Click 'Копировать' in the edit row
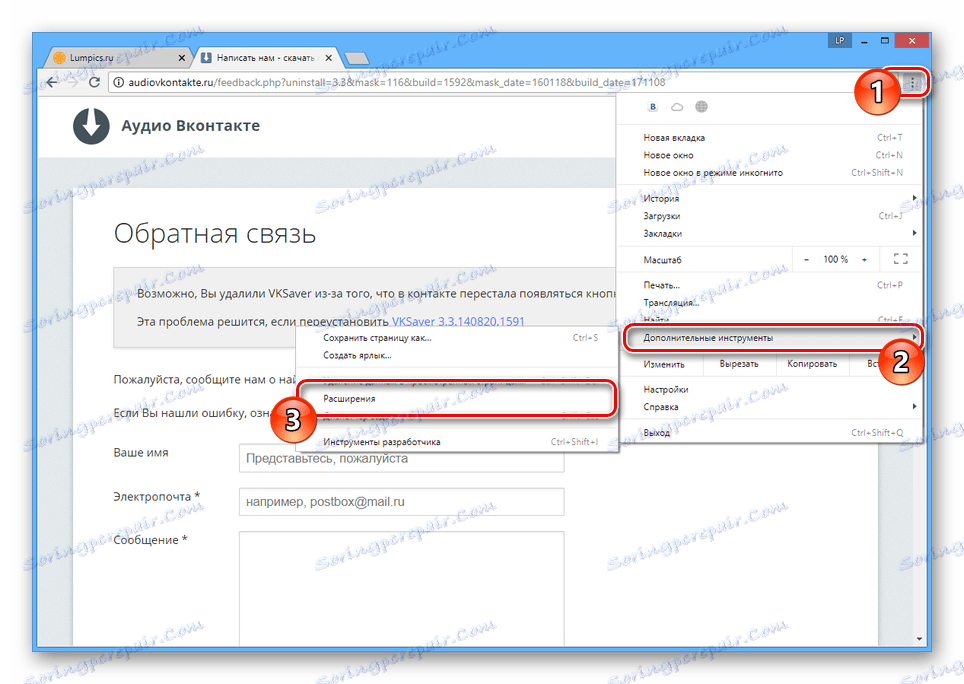The image size is (964, 684). tap(812, 364)
